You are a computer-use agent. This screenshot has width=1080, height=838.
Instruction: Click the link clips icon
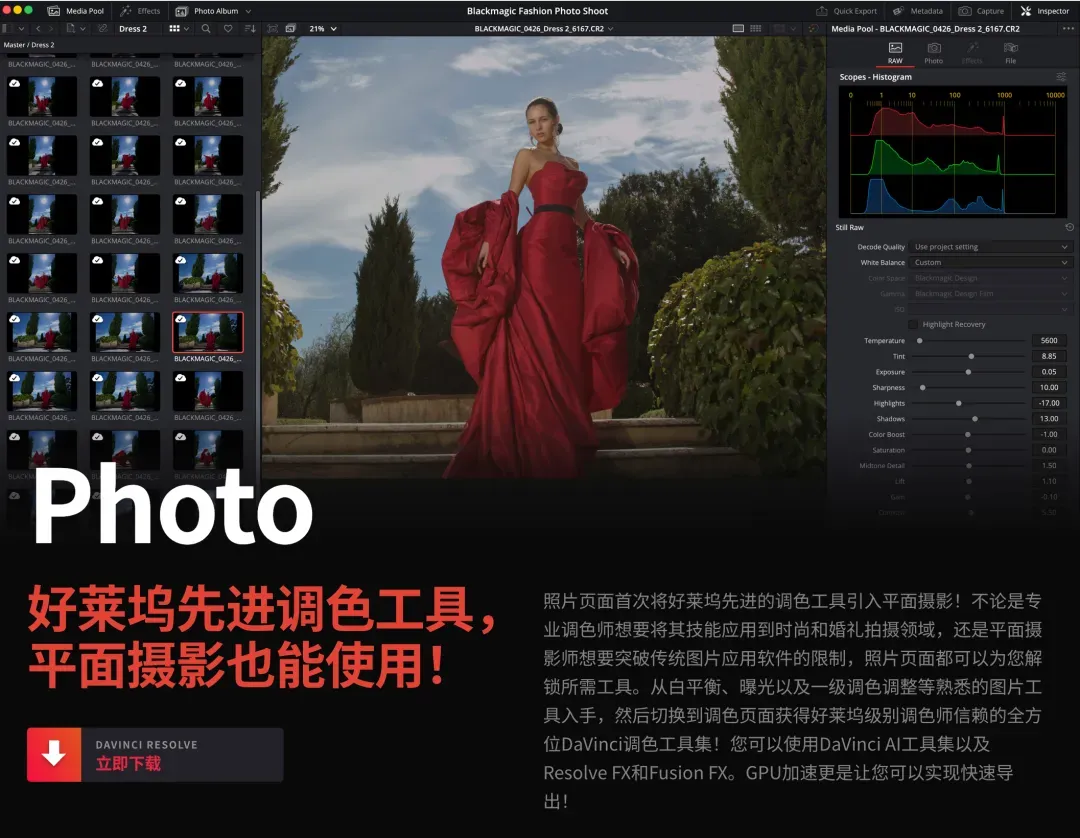[103, 29]
